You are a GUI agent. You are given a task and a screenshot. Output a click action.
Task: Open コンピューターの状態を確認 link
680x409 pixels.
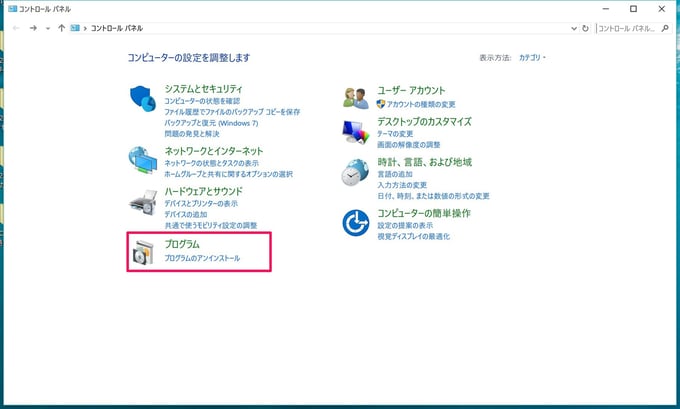coord(202,101)
